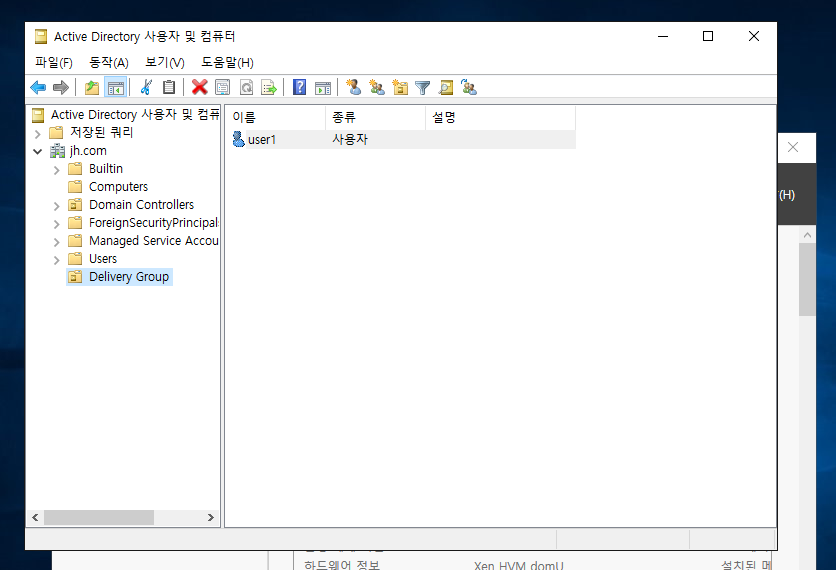Select the jh.com tree label
The width and height of the screenshot is (836, 570).
88,151
